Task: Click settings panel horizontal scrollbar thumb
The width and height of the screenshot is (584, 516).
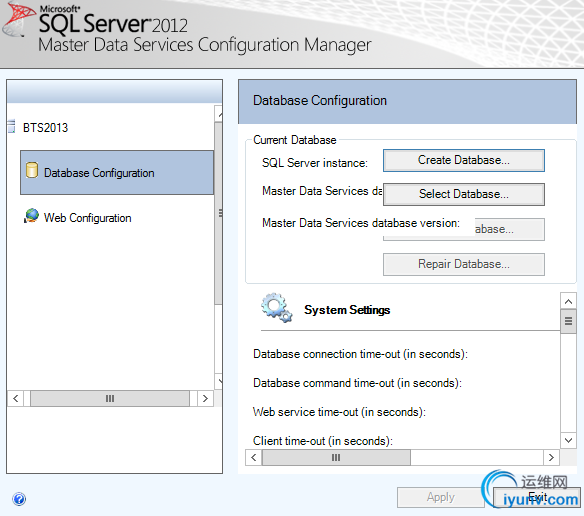Action: coord(336,458)
